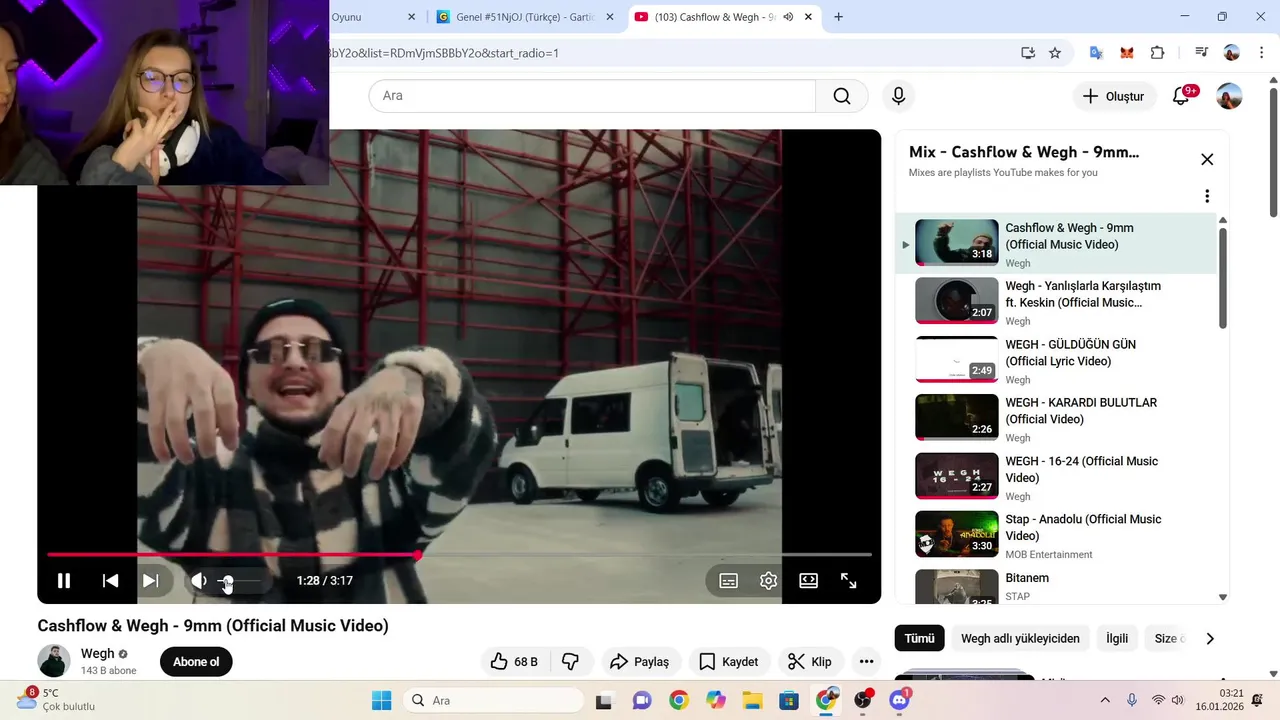
Task: Open the Chrome three-dot menu
Action: (1261, 53)
